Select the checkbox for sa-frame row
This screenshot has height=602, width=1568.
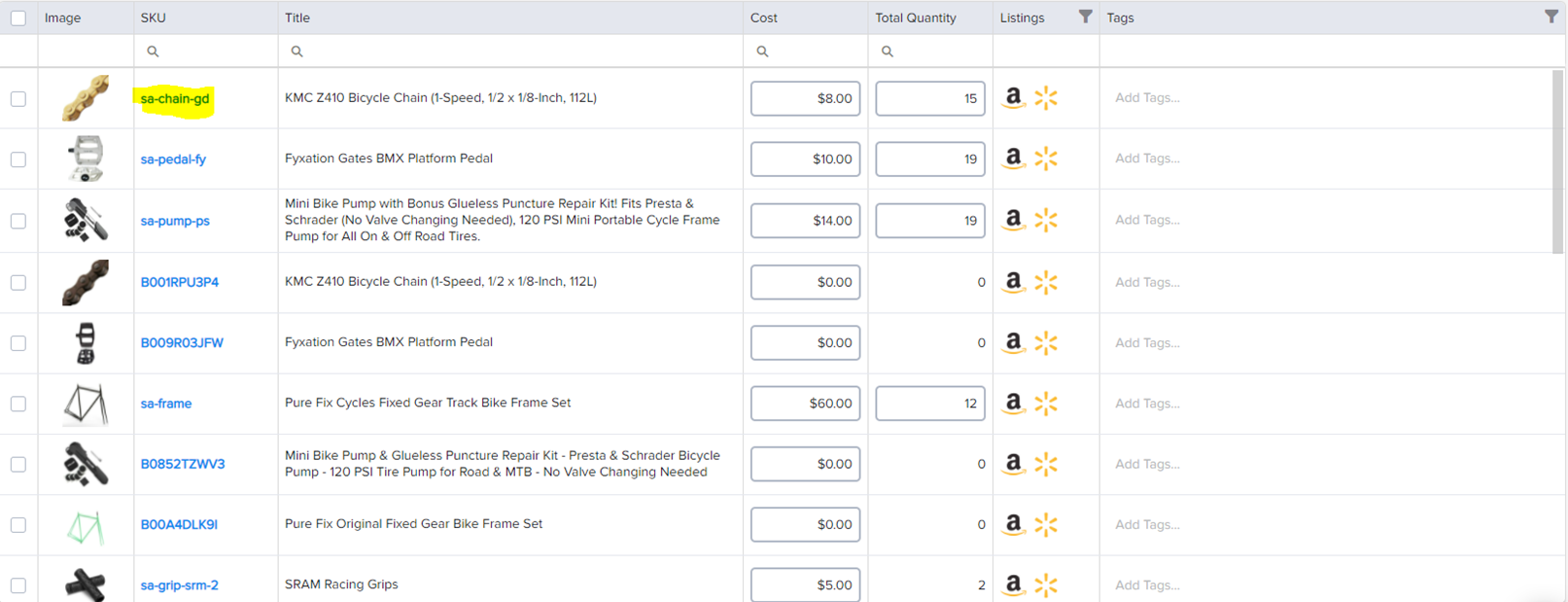click(x=18, y=404)
